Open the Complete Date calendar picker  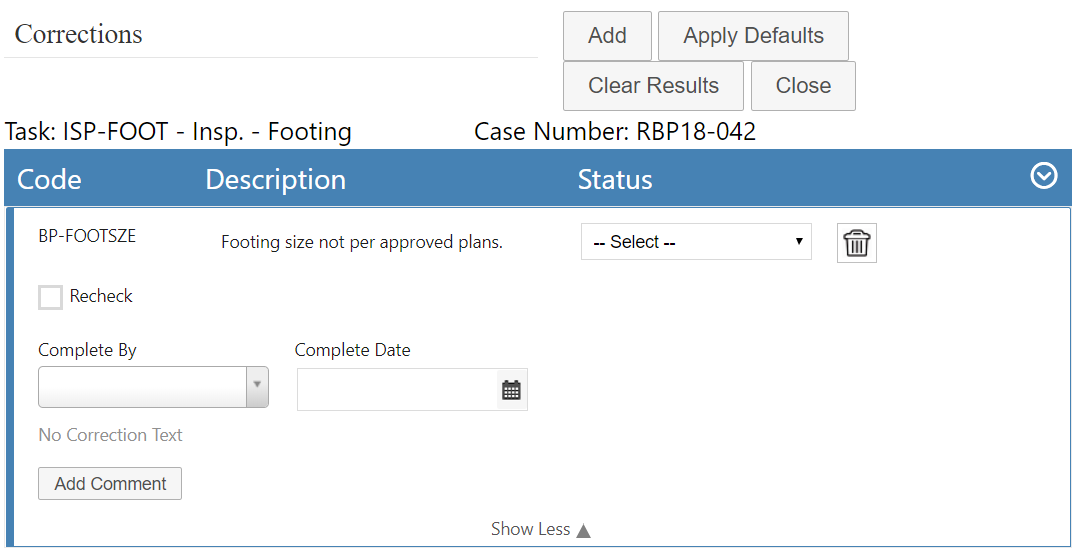click(x=511, y=390)
